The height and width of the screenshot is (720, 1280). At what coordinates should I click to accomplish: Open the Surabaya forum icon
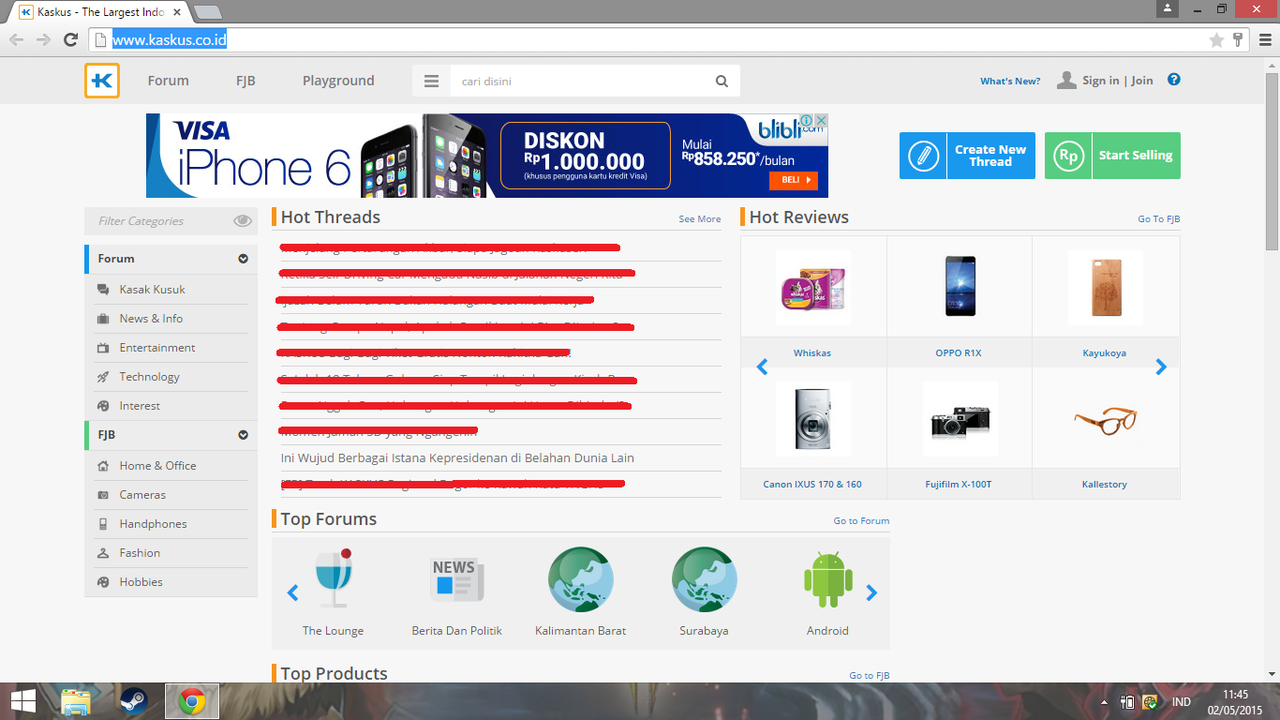[x=704, y=579]
